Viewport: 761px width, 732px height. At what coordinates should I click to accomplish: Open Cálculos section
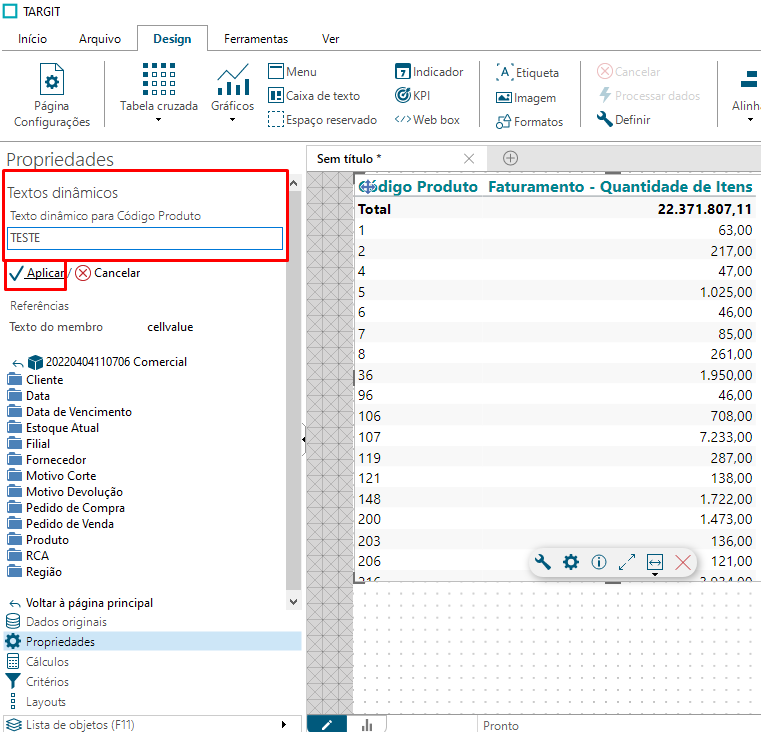tap(37, 662)
